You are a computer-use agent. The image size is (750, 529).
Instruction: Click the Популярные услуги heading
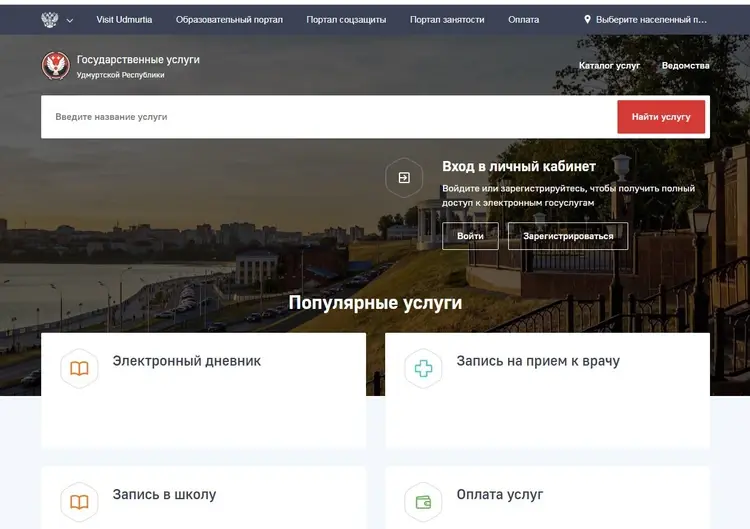pyautogui.click(x=375, y=303)
